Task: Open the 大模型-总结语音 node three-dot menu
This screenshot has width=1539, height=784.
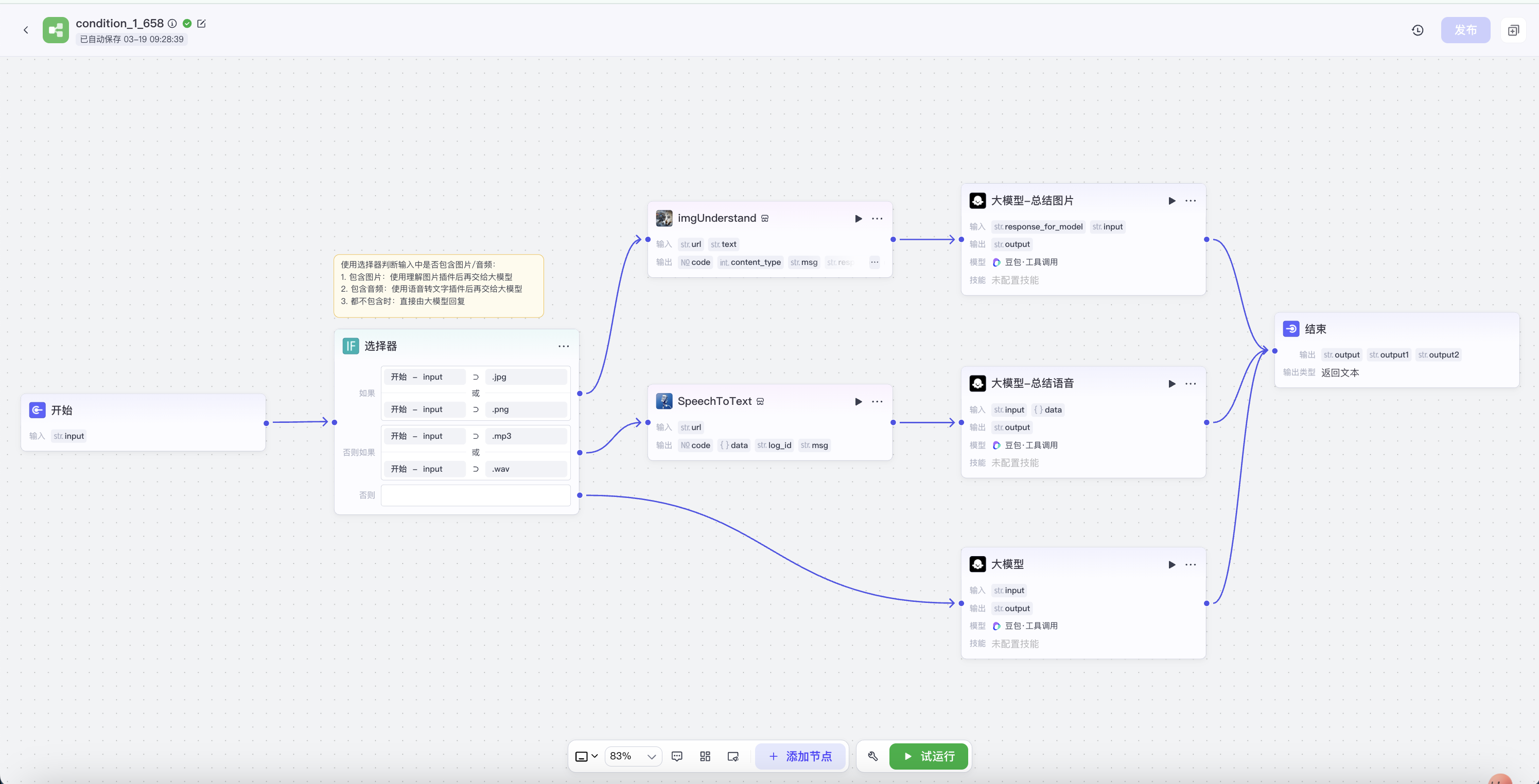Action: tap(1190, 383)
